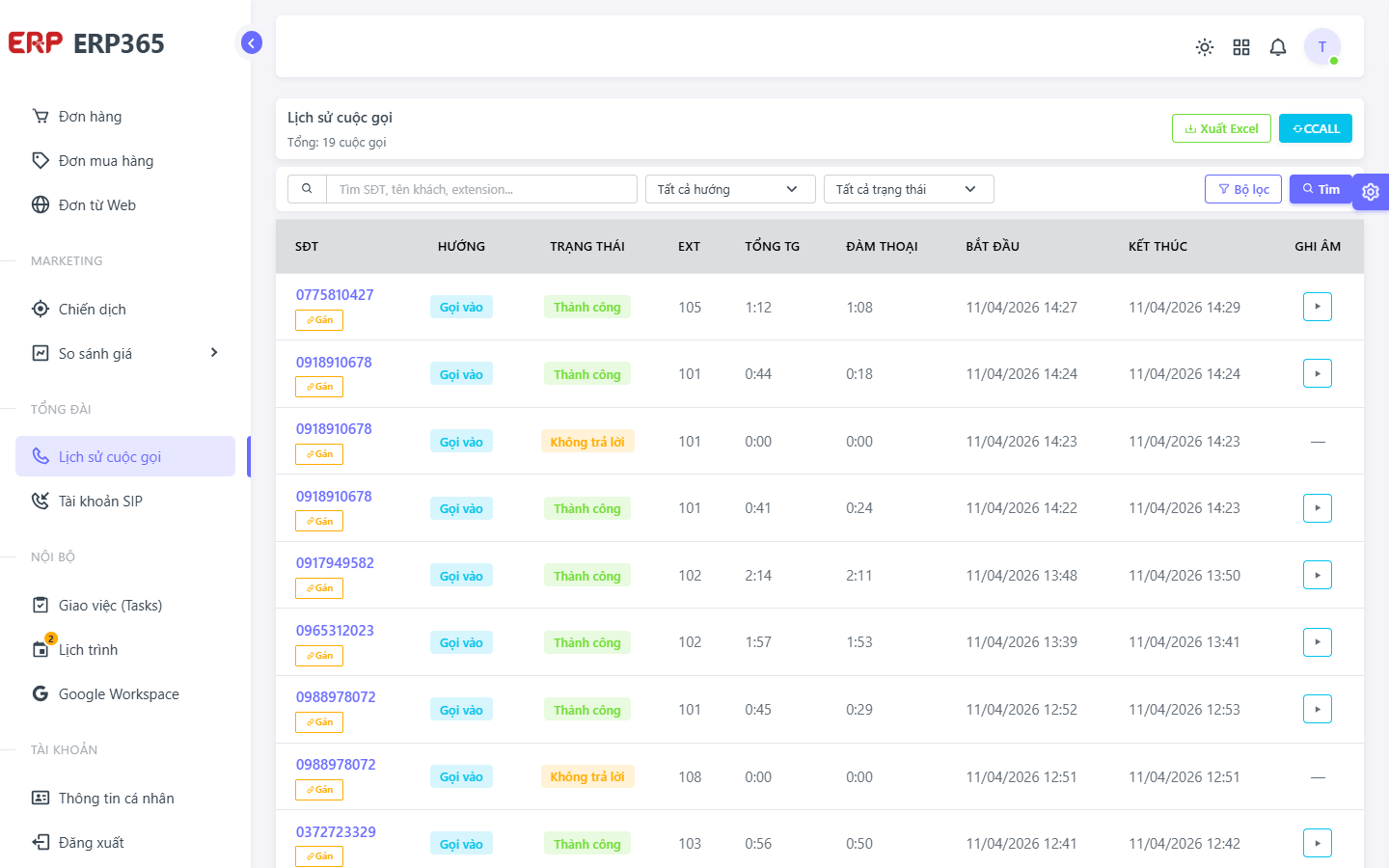Click KẾT THÚC column header
Screen dimensions: 1389x868
pos(1157,247)
